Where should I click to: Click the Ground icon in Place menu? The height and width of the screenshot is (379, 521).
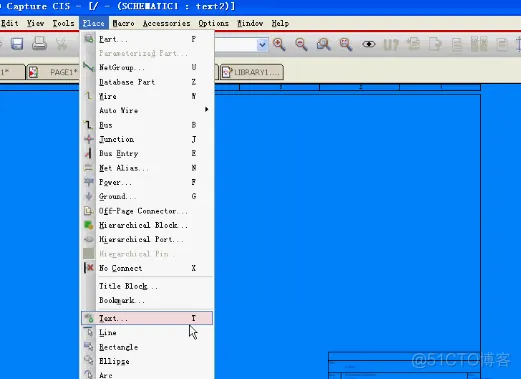pos(89,196)
